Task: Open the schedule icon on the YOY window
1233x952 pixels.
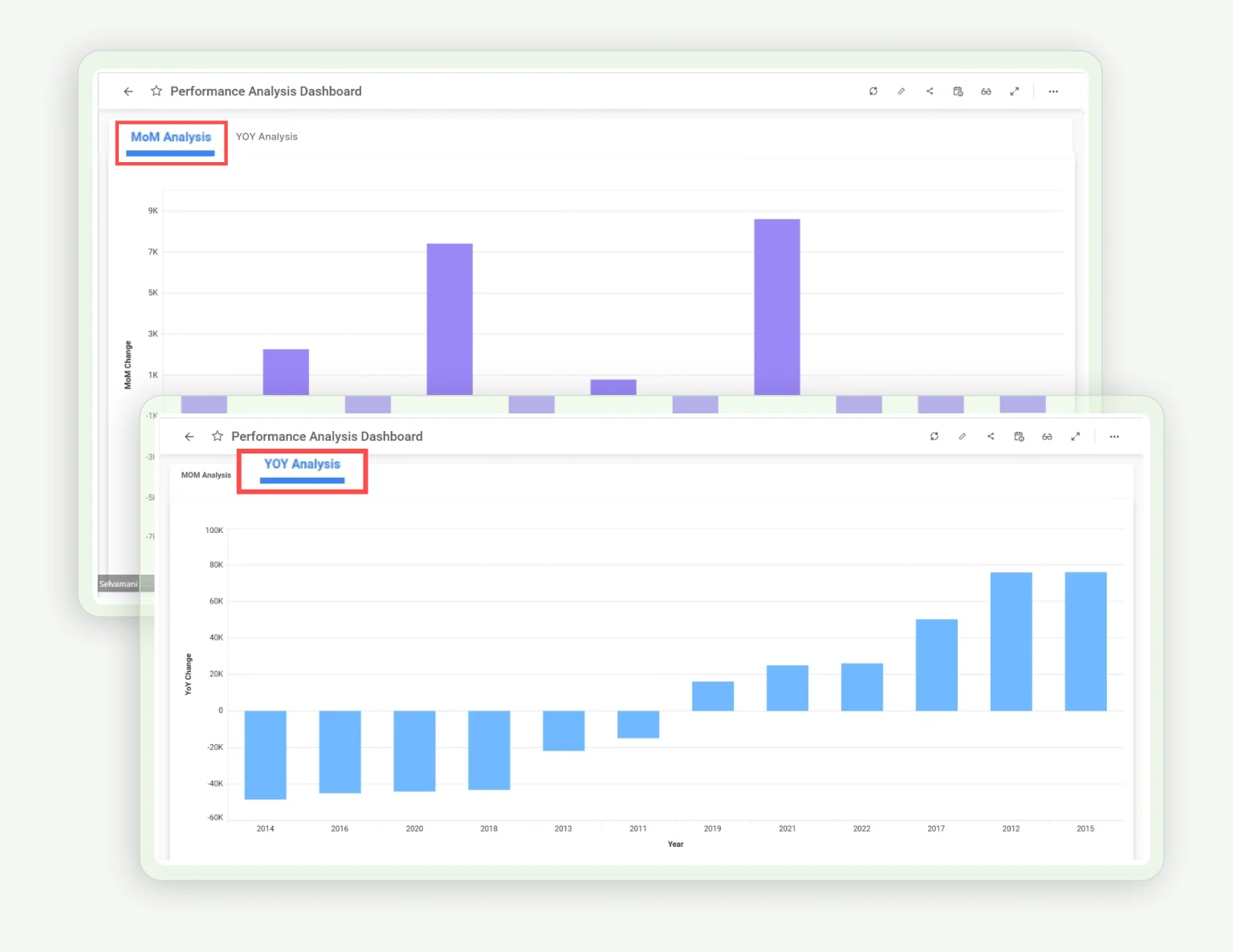Action: pos(1019,436)
